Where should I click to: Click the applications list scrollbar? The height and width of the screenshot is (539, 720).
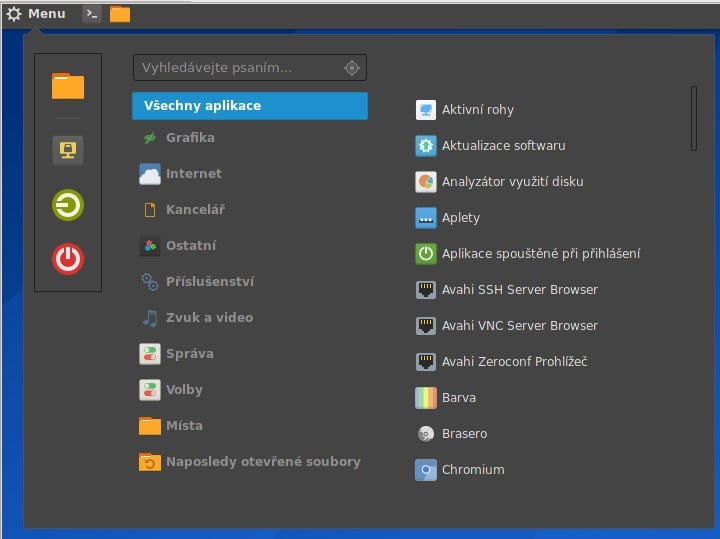tap(694, 118)
